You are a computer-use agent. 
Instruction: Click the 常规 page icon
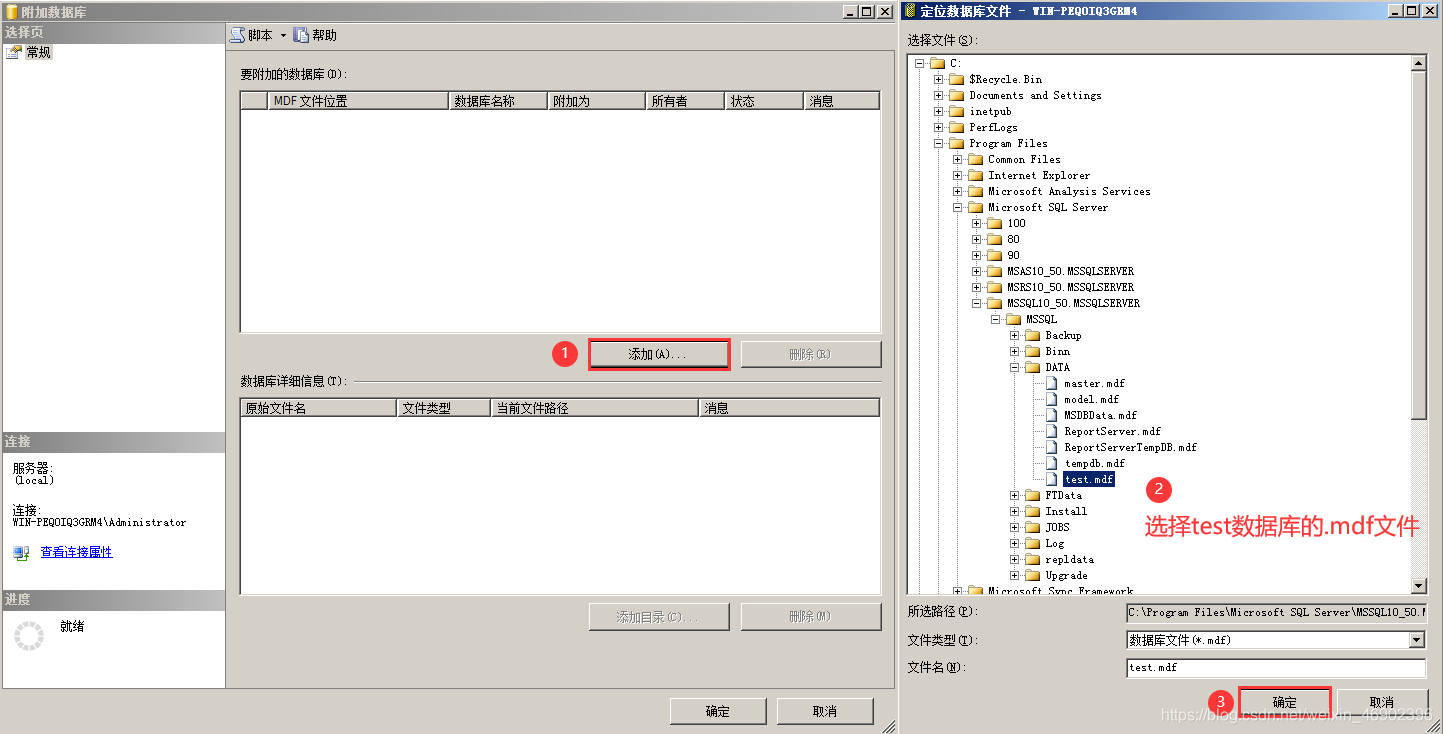tap(13, 52)
